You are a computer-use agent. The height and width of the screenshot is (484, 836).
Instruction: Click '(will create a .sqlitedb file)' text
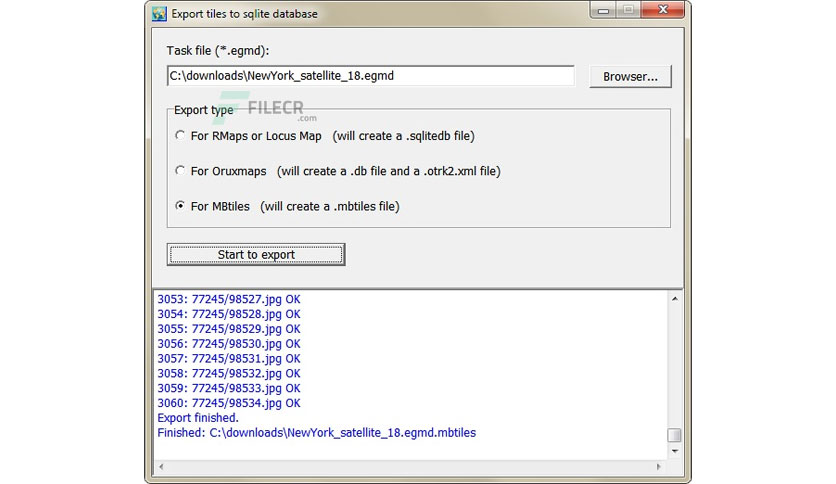pyautogui.click(x=404, y=136)
